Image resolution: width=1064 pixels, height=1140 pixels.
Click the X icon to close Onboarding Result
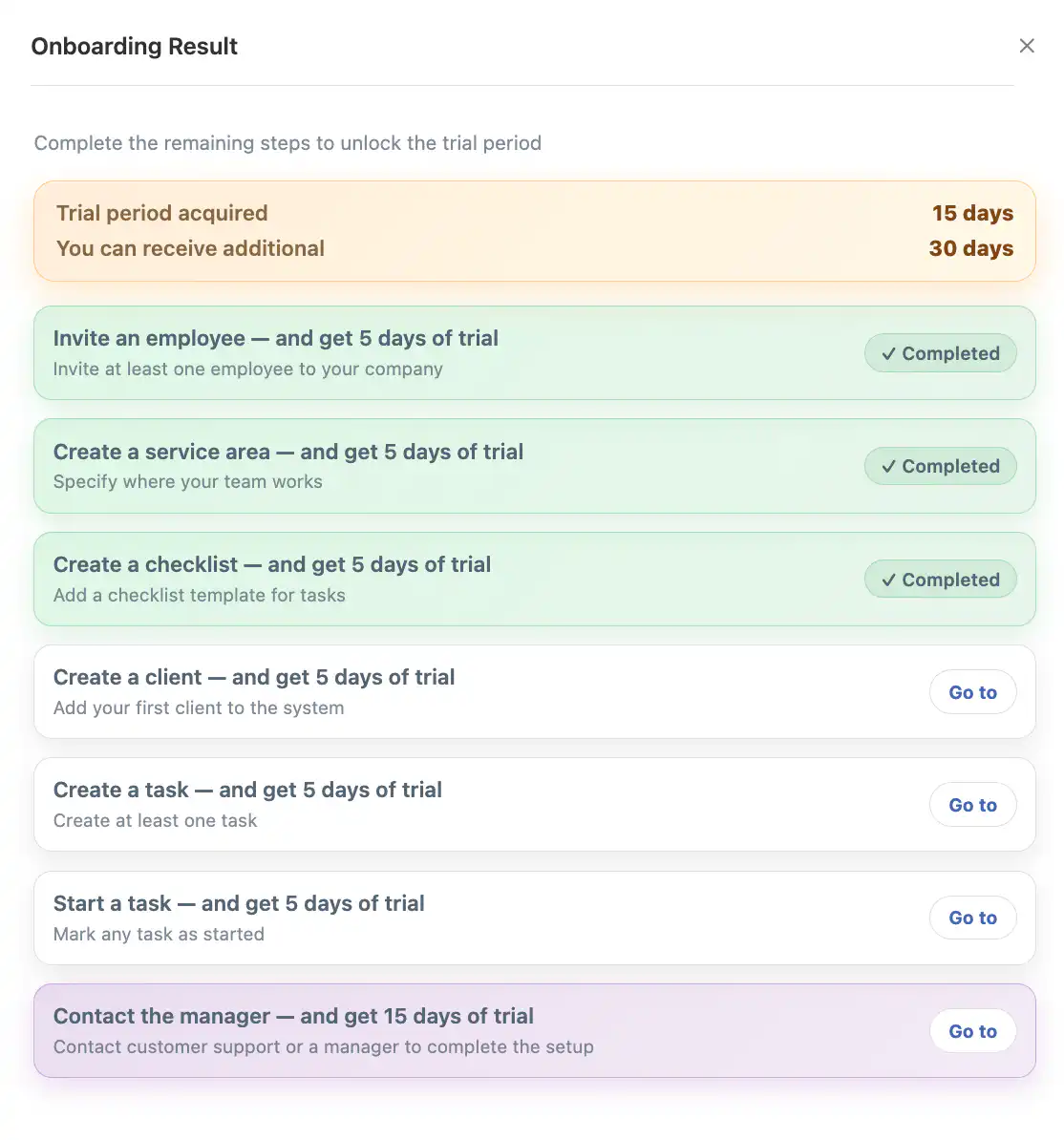(1027, 45)
